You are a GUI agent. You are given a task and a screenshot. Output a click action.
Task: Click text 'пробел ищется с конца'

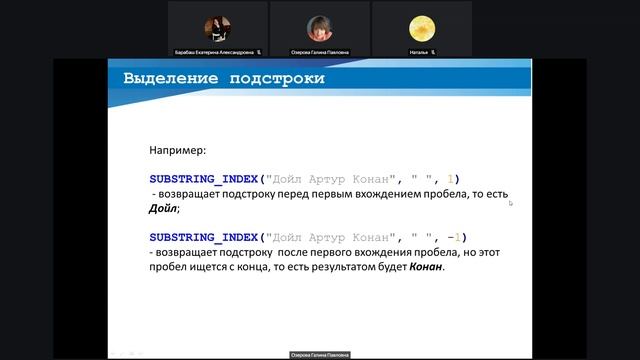208,267
